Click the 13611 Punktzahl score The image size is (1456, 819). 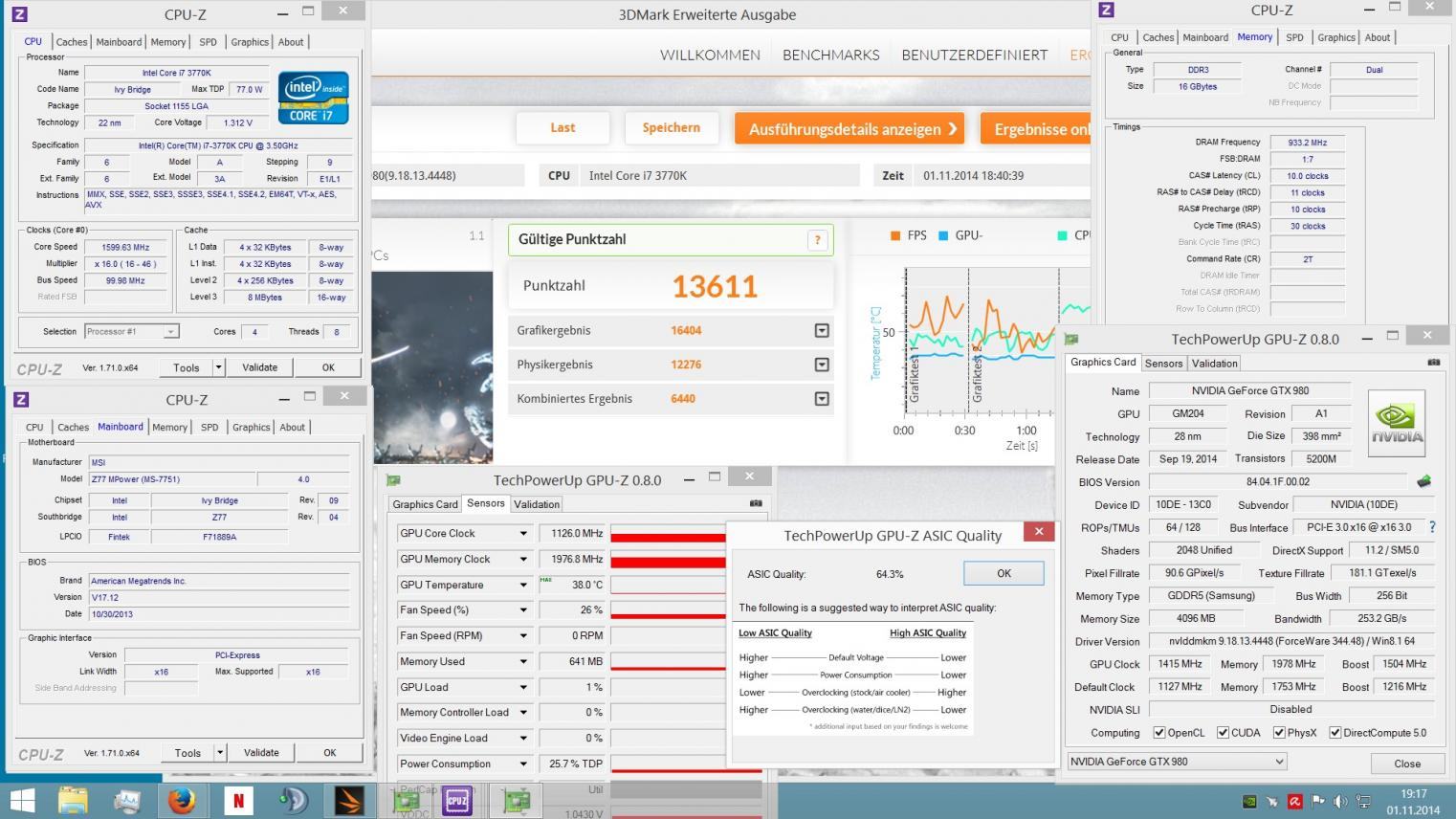pos(714,286)
